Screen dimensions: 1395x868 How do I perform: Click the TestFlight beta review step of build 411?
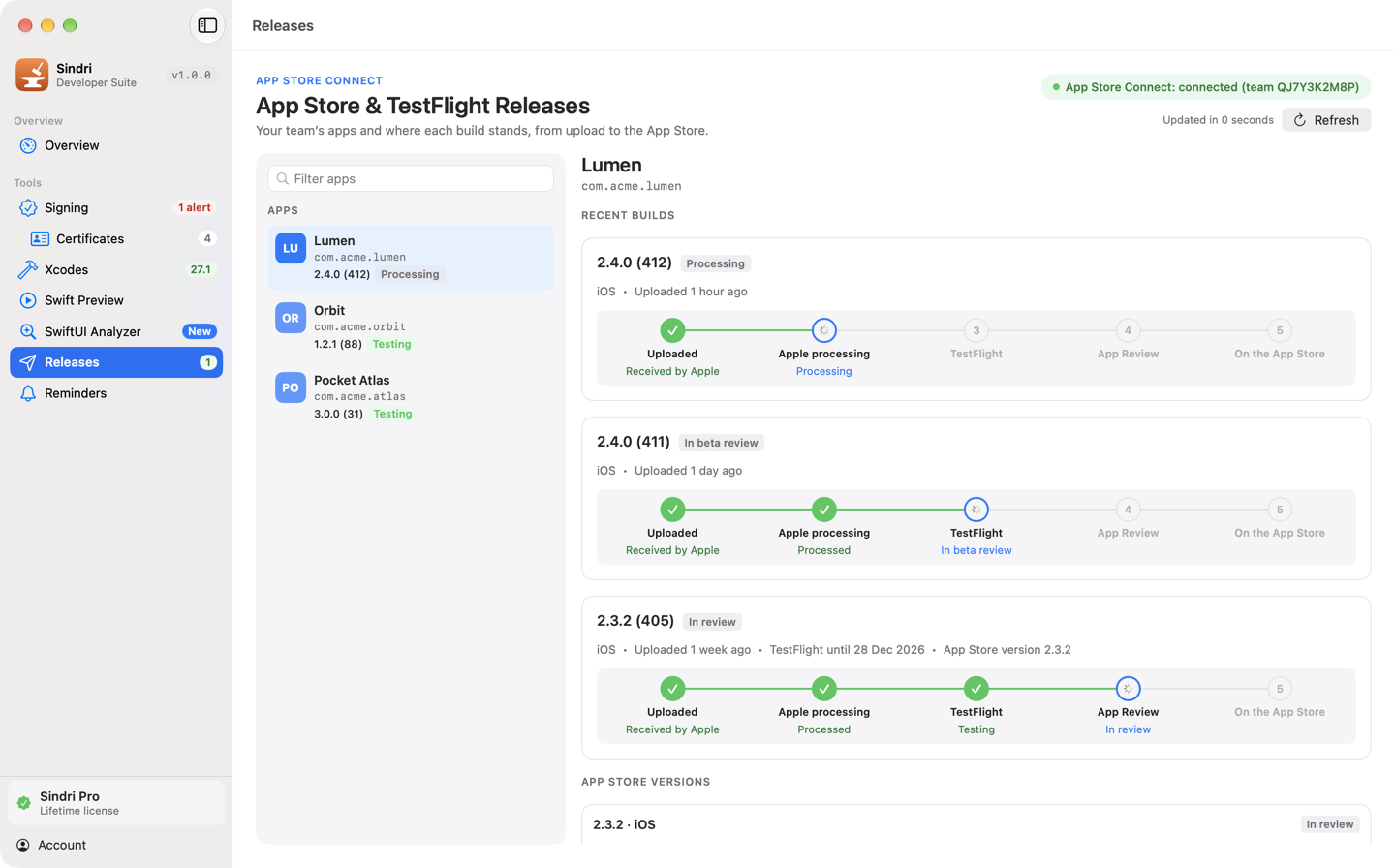point(976,510)
